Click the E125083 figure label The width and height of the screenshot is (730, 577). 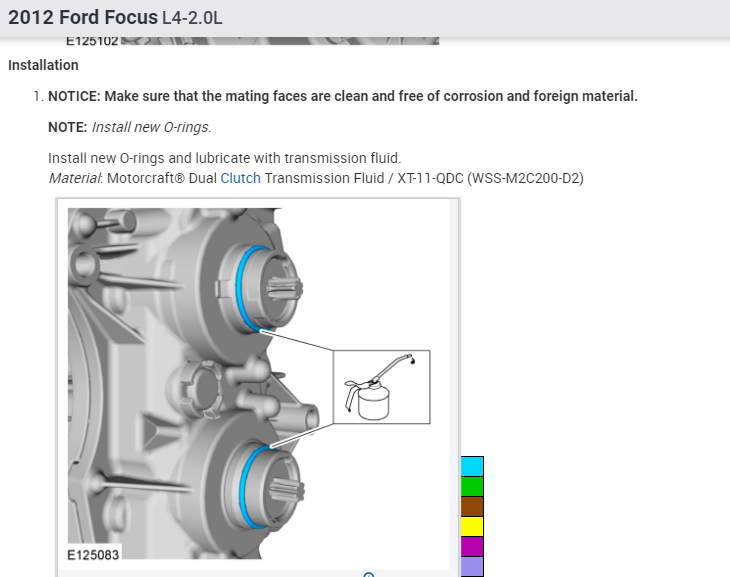point(93,555)
